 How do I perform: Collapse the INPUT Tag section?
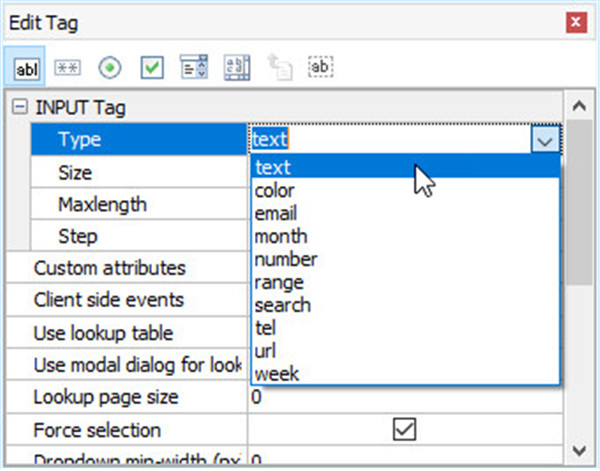pos(18,107)
